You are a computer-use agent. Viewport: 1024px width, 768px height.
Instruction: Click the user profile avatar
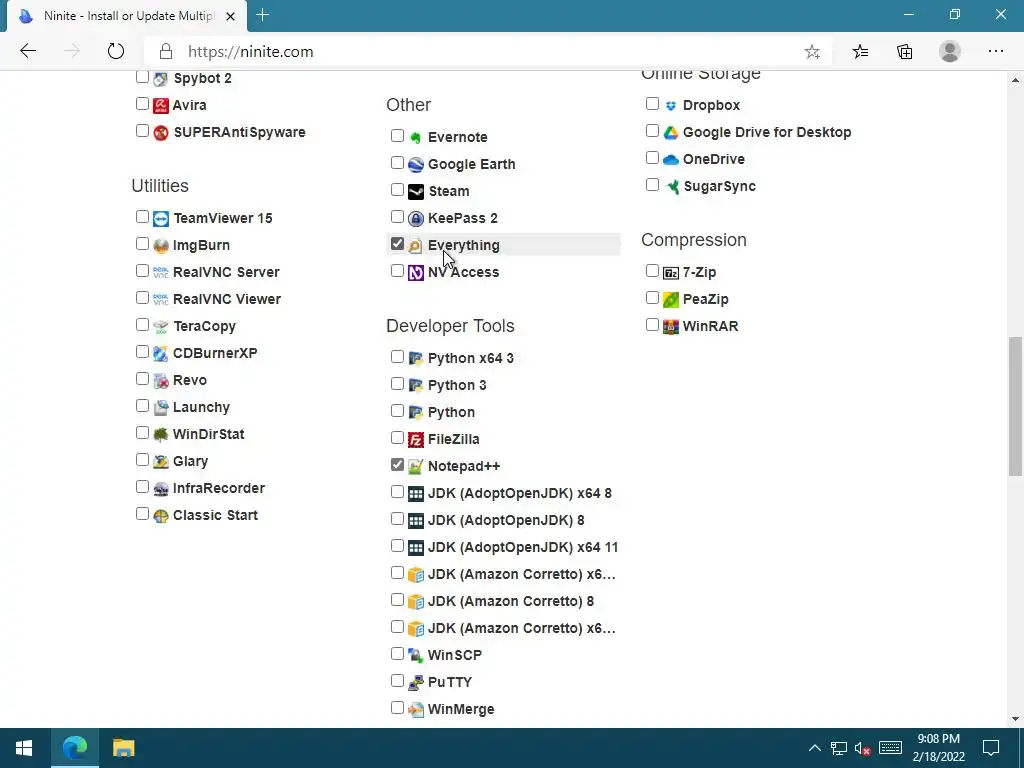click(950, 52)
